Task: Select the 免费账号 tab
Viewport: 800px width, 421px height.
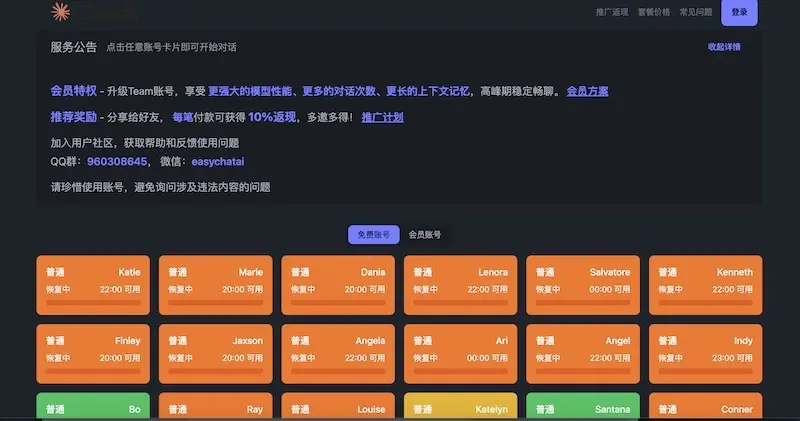Action: [373, 235]
